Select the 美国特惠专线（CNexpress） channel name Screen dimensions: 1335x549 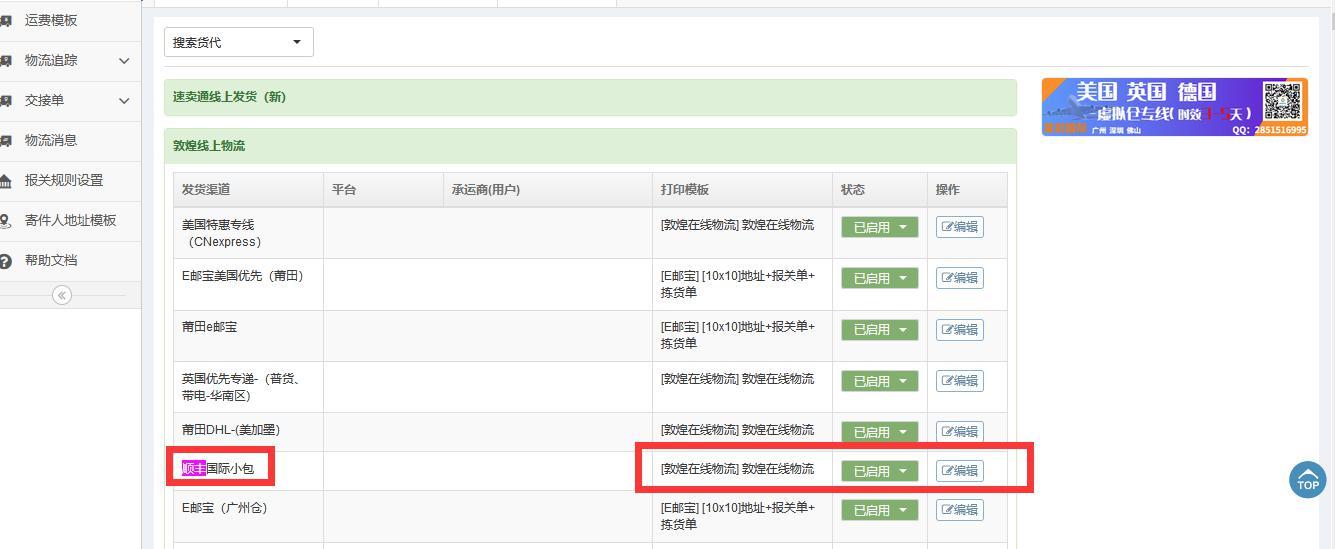[222, 233]
